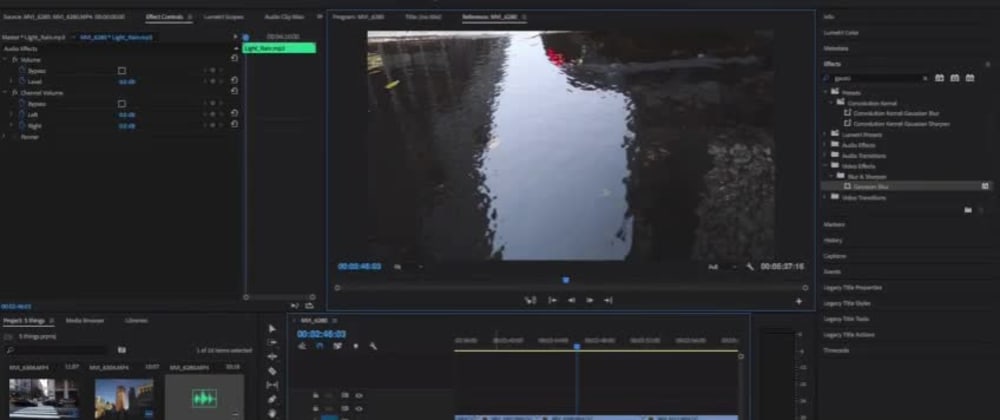1000x420 pixels.
Task: Expand the Level parameter
Action: 11,82
